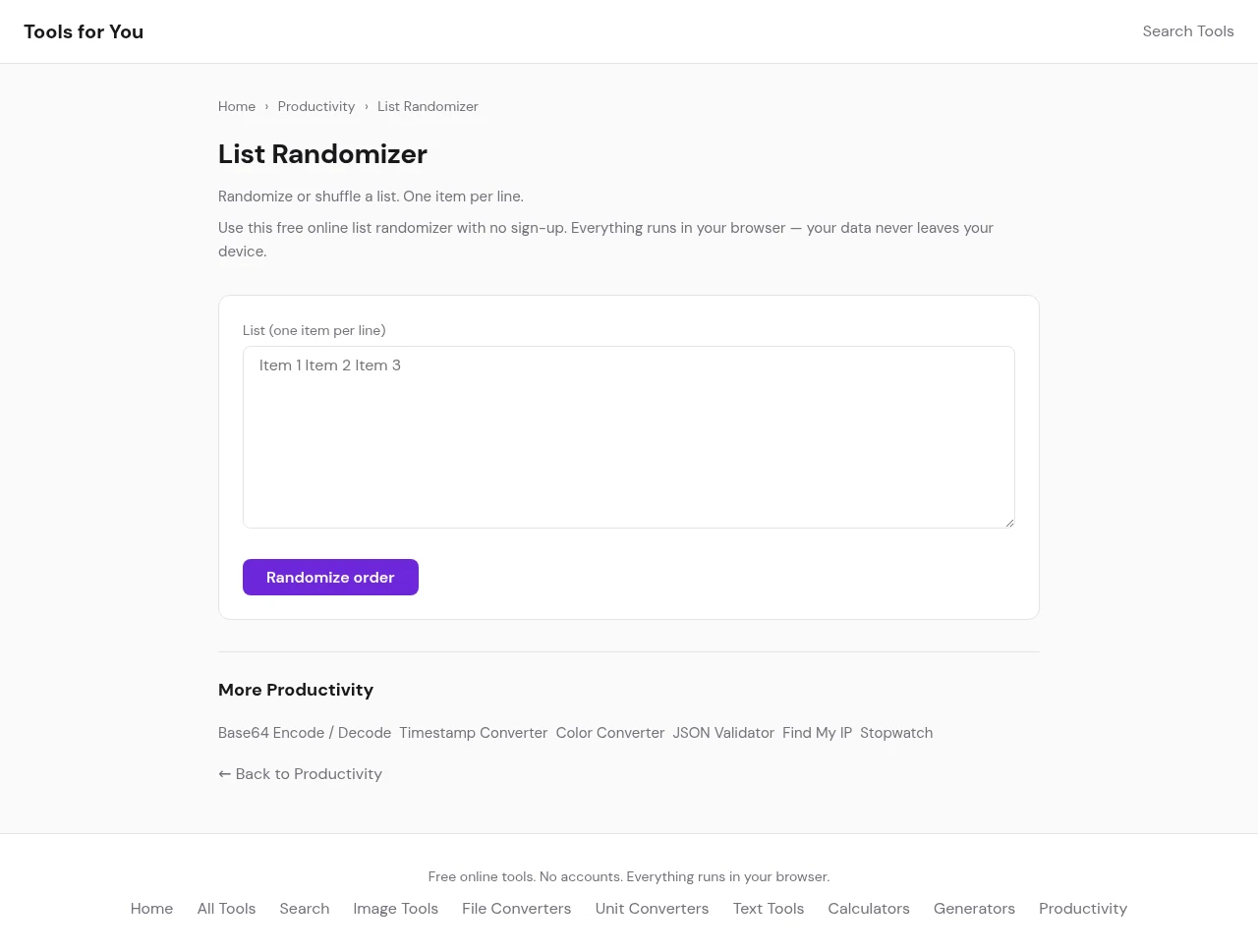
Task: Open the Find My IP tool
Action: (x=817, y=733)
